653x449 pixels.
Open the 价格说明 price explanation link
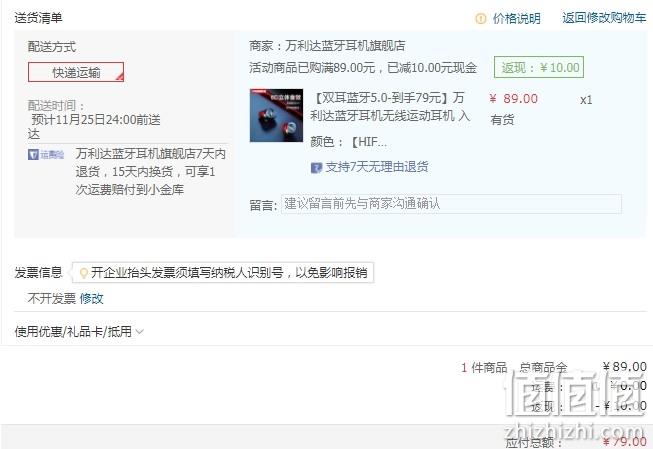(x=516, y=19)
